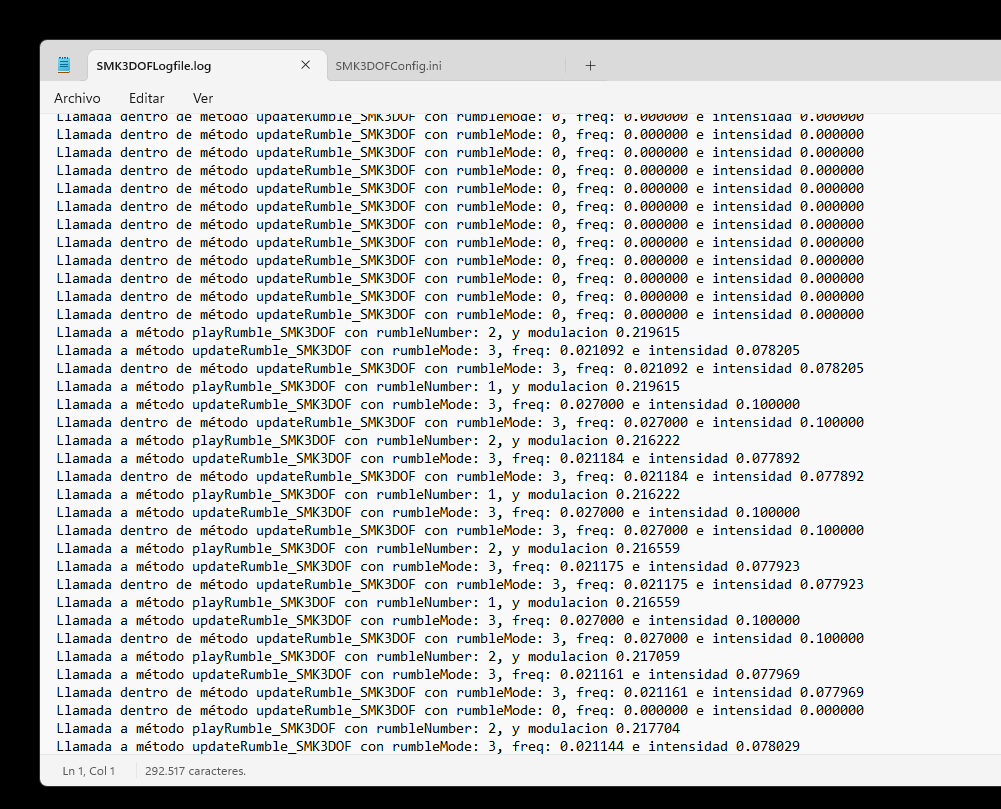Click line with modulacion 0.216222 rumbleNumber: 1
Image resolution: width=1001 pixels, height=809 pixels.
point(368,495)
